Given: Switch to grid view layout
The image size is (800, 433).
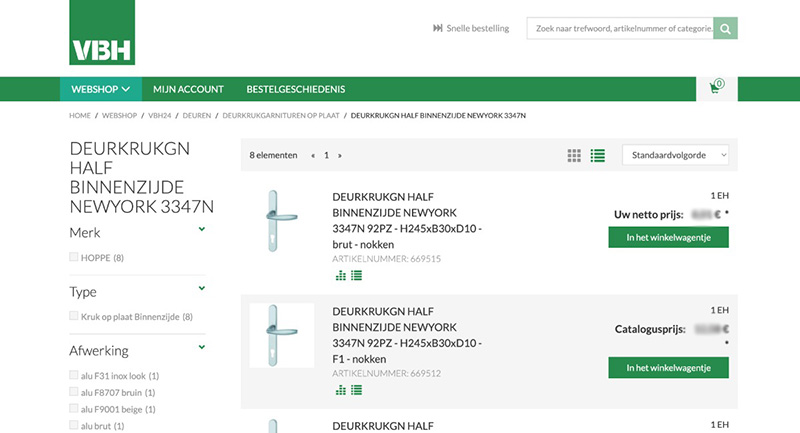Looking at the screenshot, I should (x=574, y=155).
